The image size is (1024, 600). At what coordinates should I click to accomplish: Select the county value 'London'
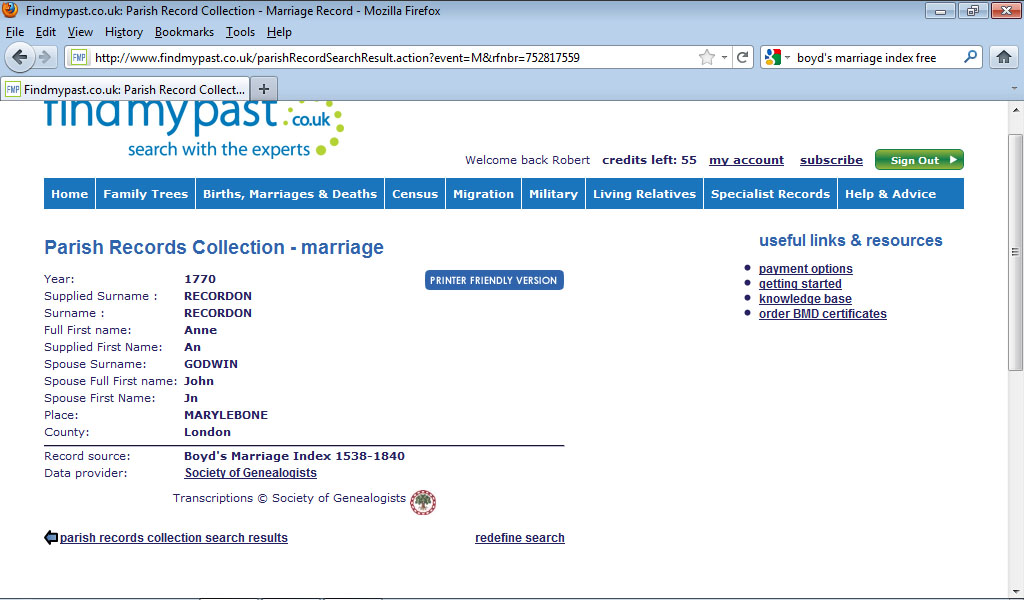point(208,432)
